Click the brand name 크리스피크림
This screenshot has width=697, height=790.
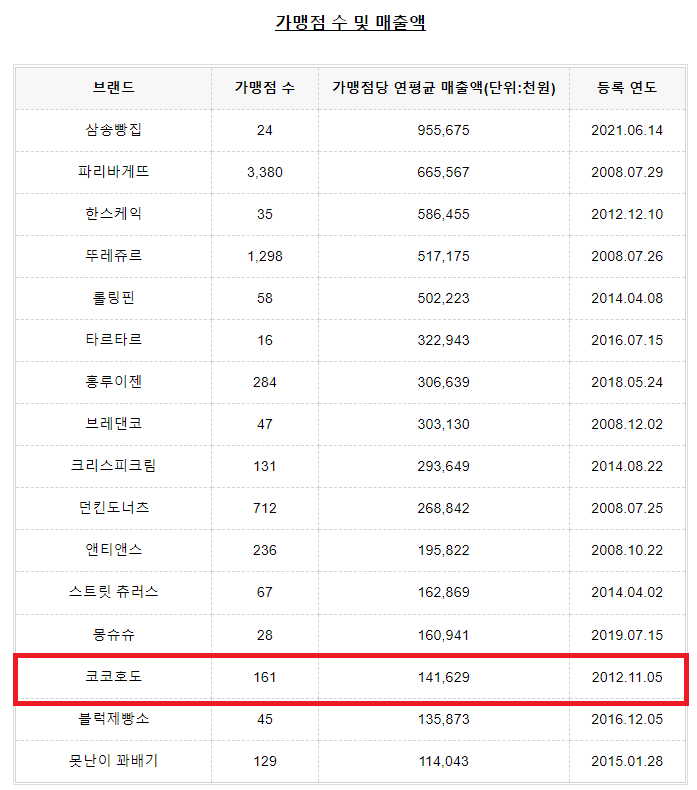(x=114, y=466)
